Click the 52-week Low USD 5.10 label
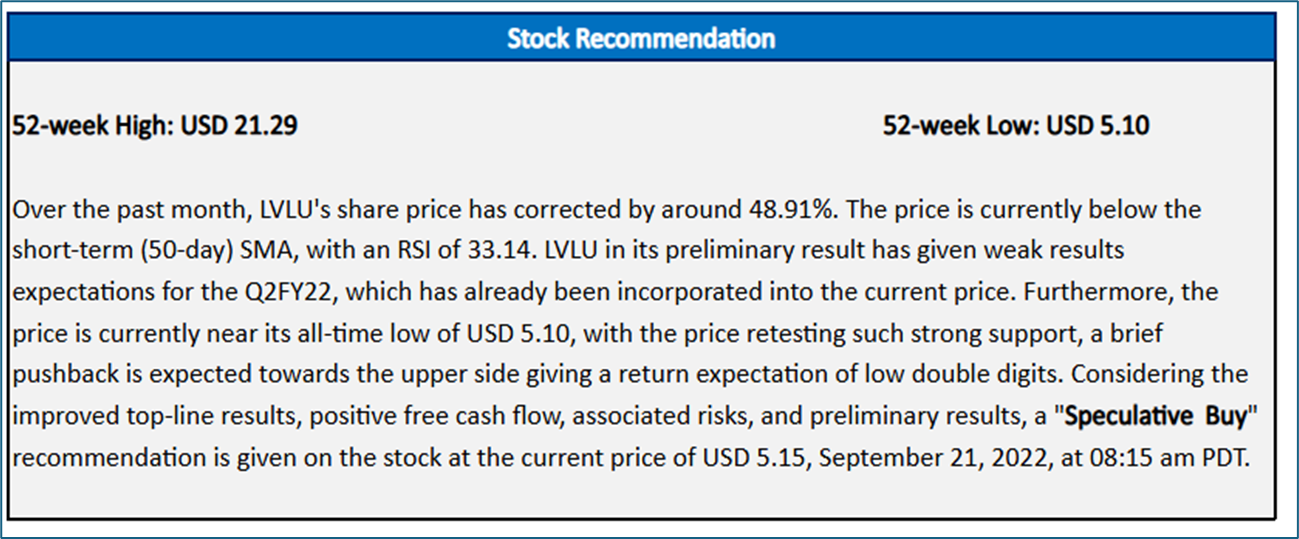Image resolution: width=1299 pixels, height=539 pixels. tap(1016, 126)
